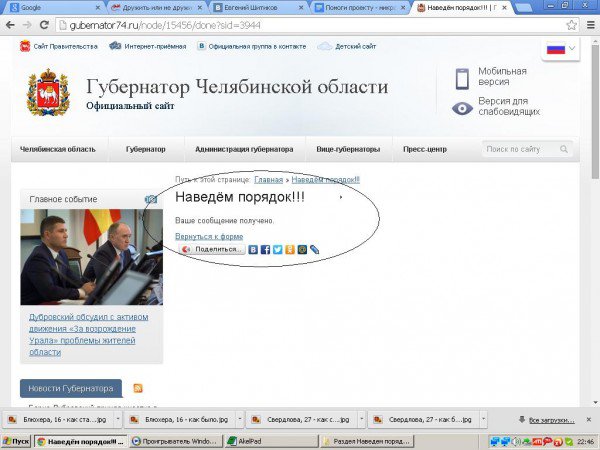Open Пресс-центр menu
The height and width of the screenshot is (450, 600).
(x=425, y=149)
